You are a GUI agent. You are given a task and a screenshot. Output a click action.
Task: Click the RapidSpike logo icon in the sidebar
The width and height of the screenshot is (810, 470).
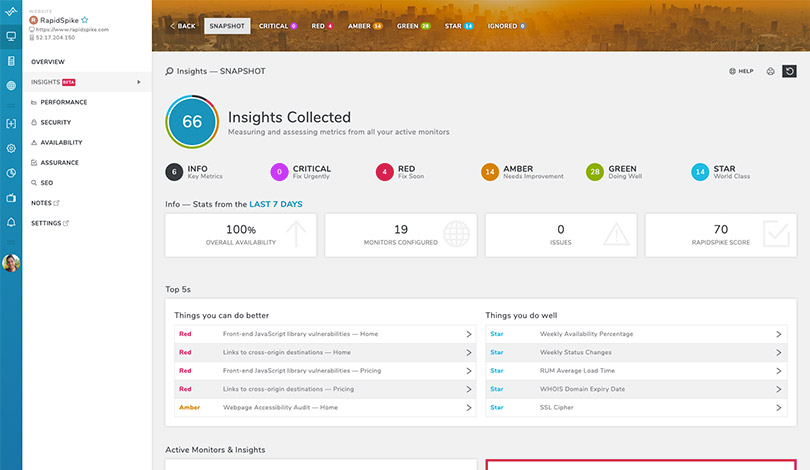11,11
